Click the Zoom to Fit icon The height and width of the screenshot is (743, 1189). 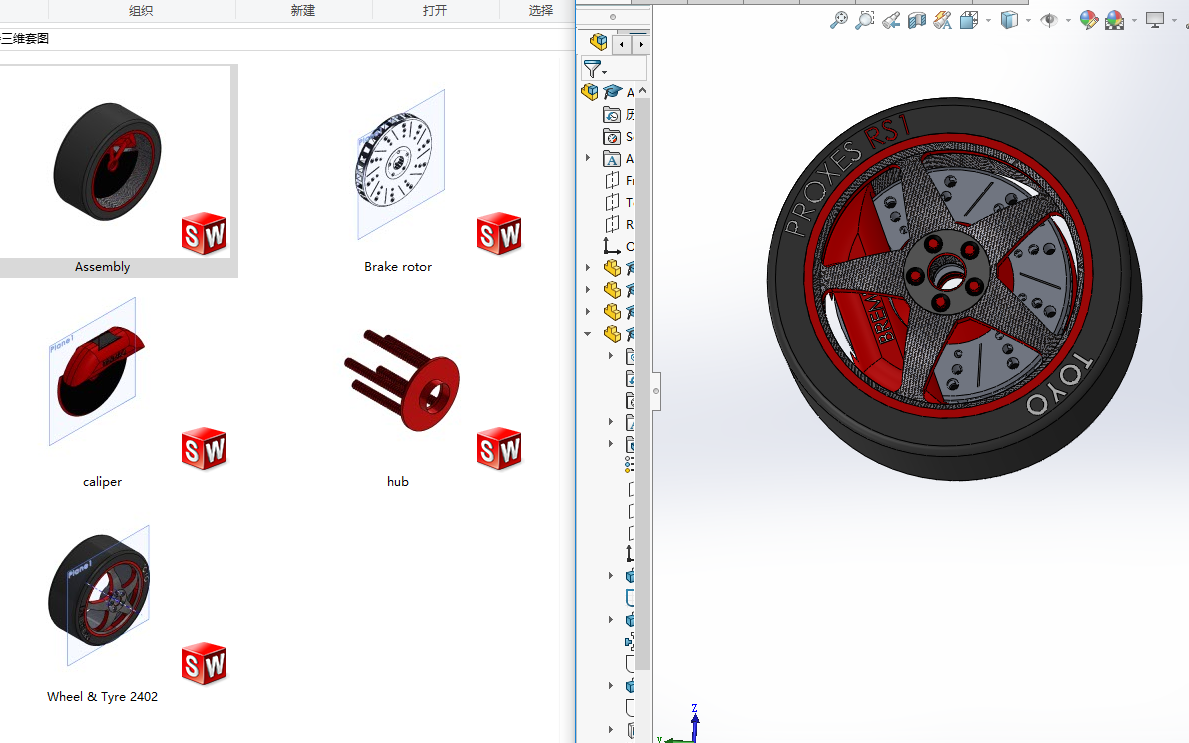coord(839,20)
